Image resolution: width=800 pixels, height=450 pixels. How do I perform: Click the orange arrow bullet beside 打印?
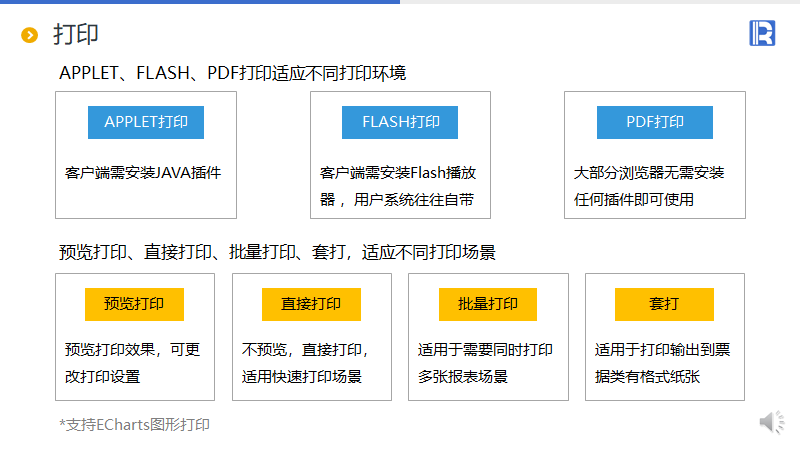30,35
